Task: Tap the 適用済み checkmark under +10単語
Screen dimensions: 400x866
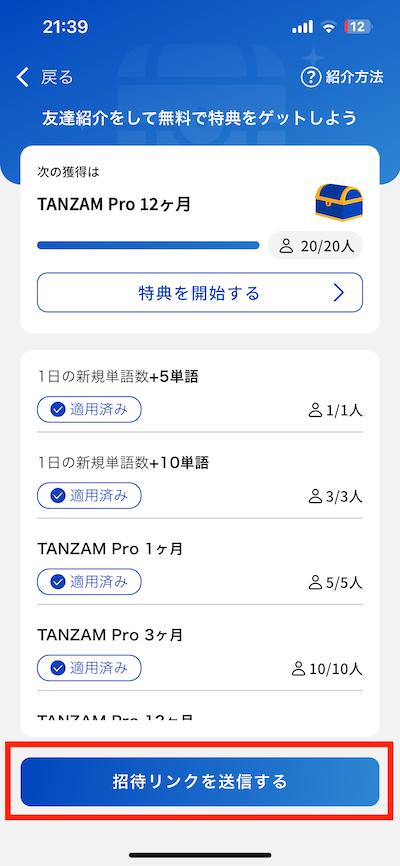Action: pyautogui.click(x=57, y=495)
